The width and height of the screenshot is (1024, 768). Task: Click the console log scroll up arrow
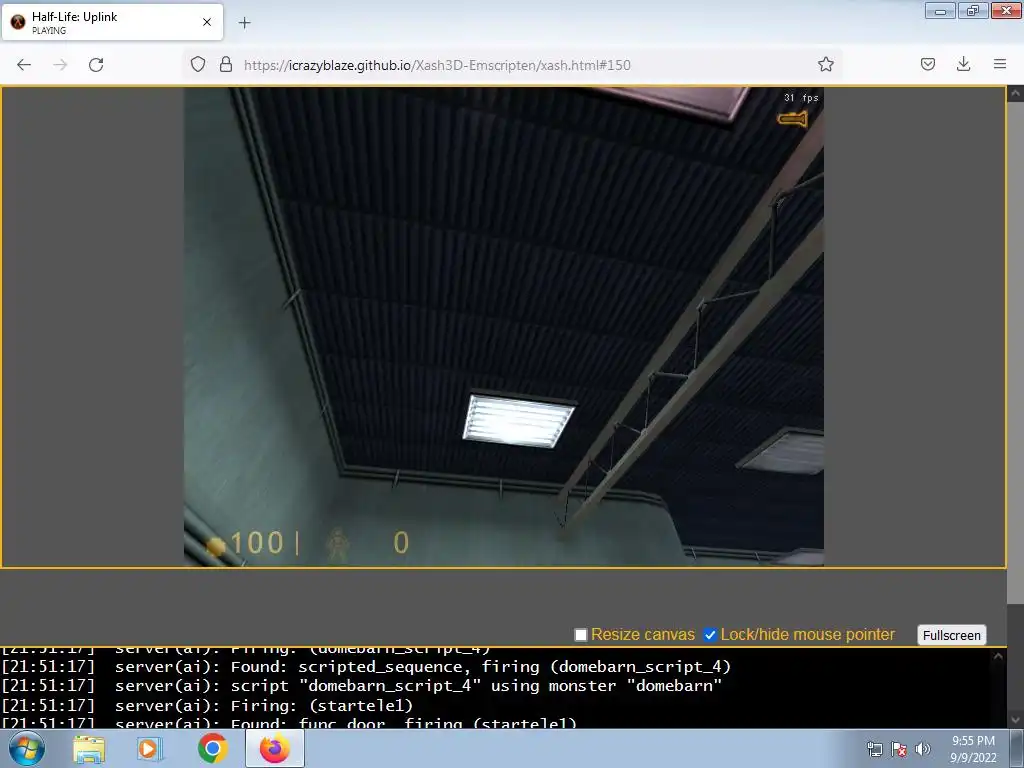coord(998,657)
